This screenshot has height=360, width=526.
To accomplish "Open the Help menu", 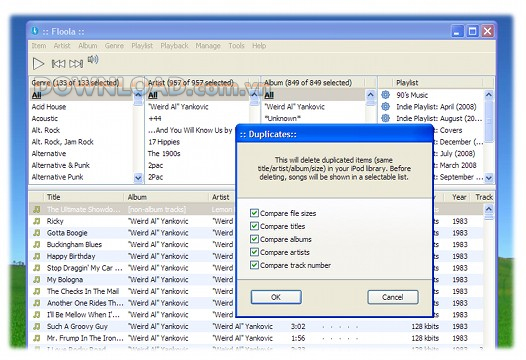I will 259,46.
